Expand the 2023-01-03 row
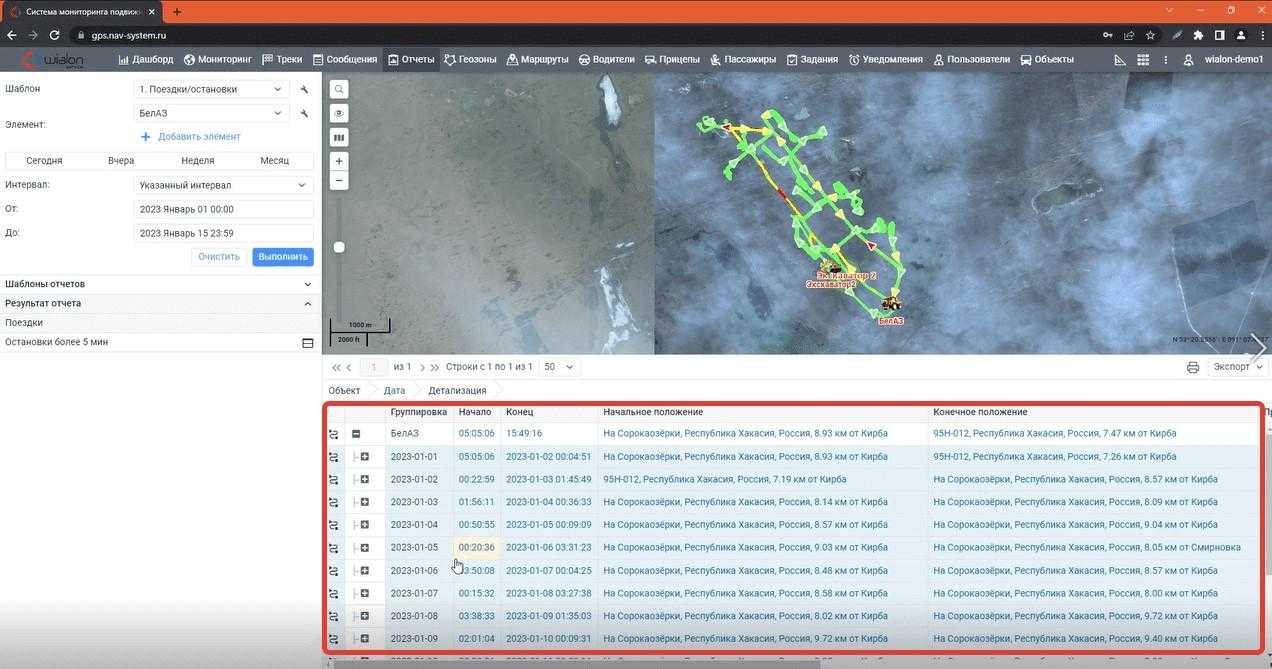This screenshot has height=669, width=1272. coord(365,502)
